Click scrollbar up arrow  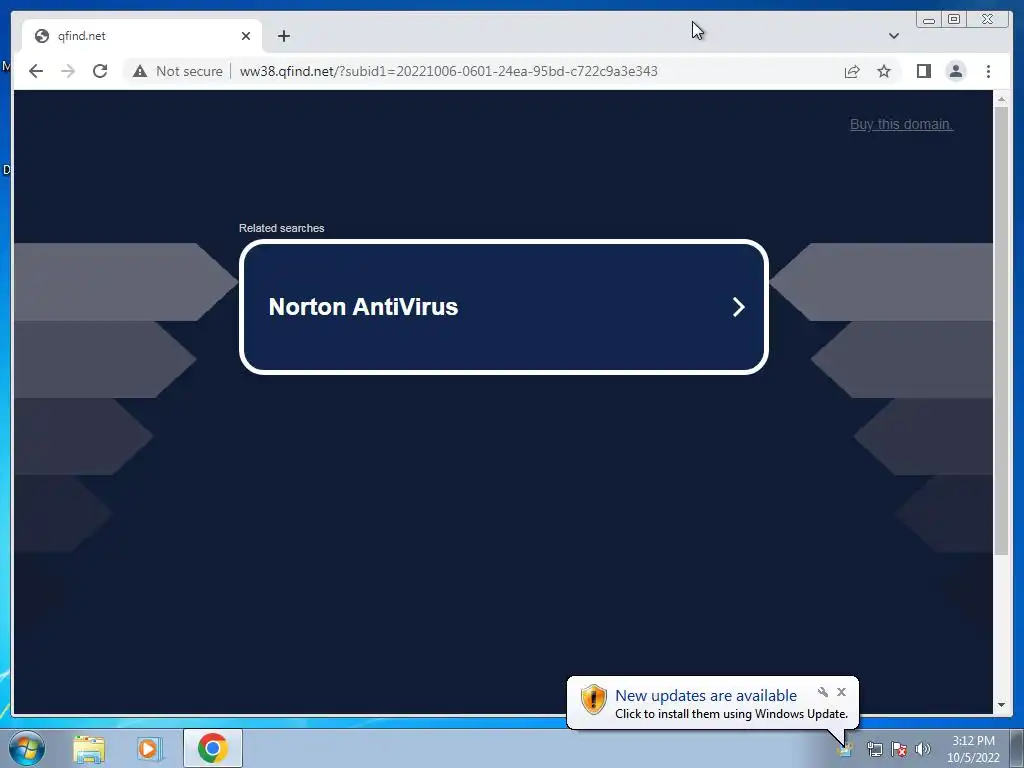click(1001, 99)
